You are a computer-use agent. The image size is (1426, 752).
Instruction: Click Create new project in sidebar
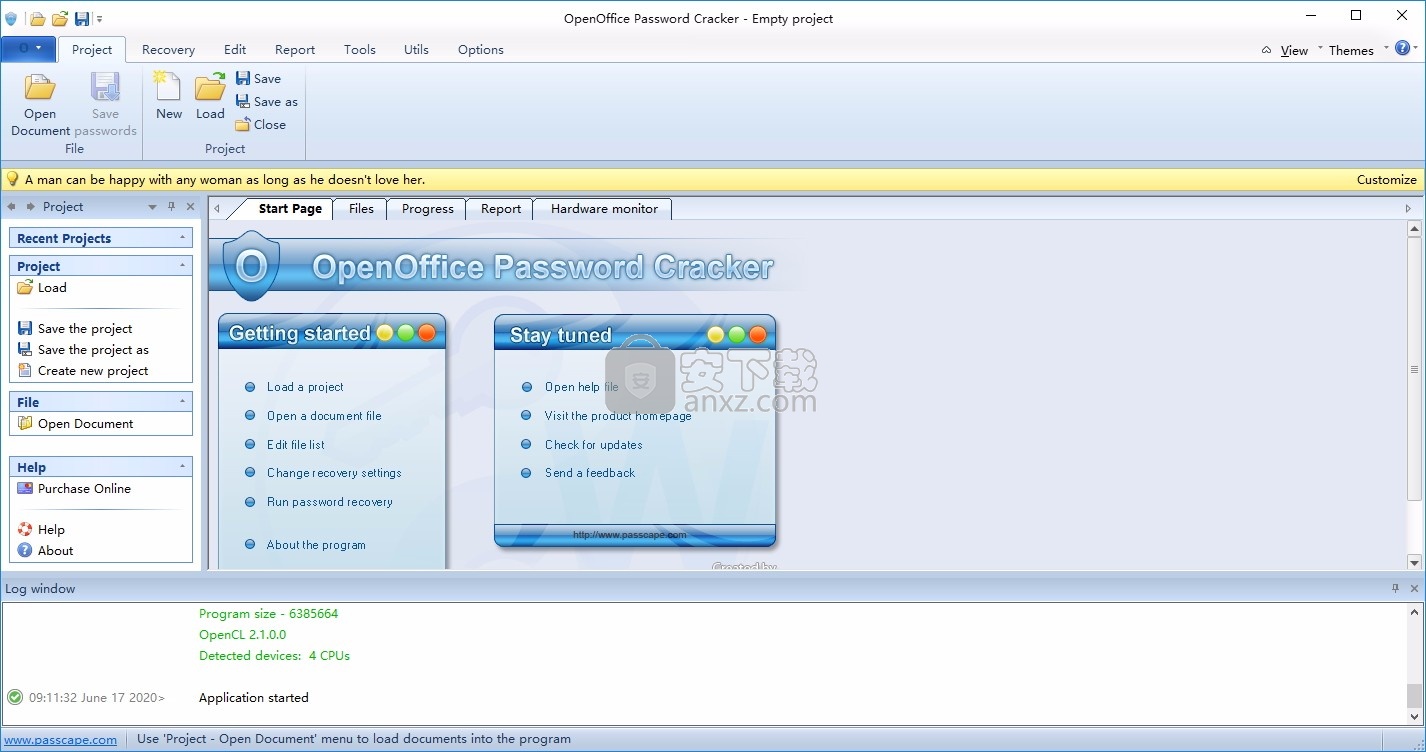pos(83,370)
